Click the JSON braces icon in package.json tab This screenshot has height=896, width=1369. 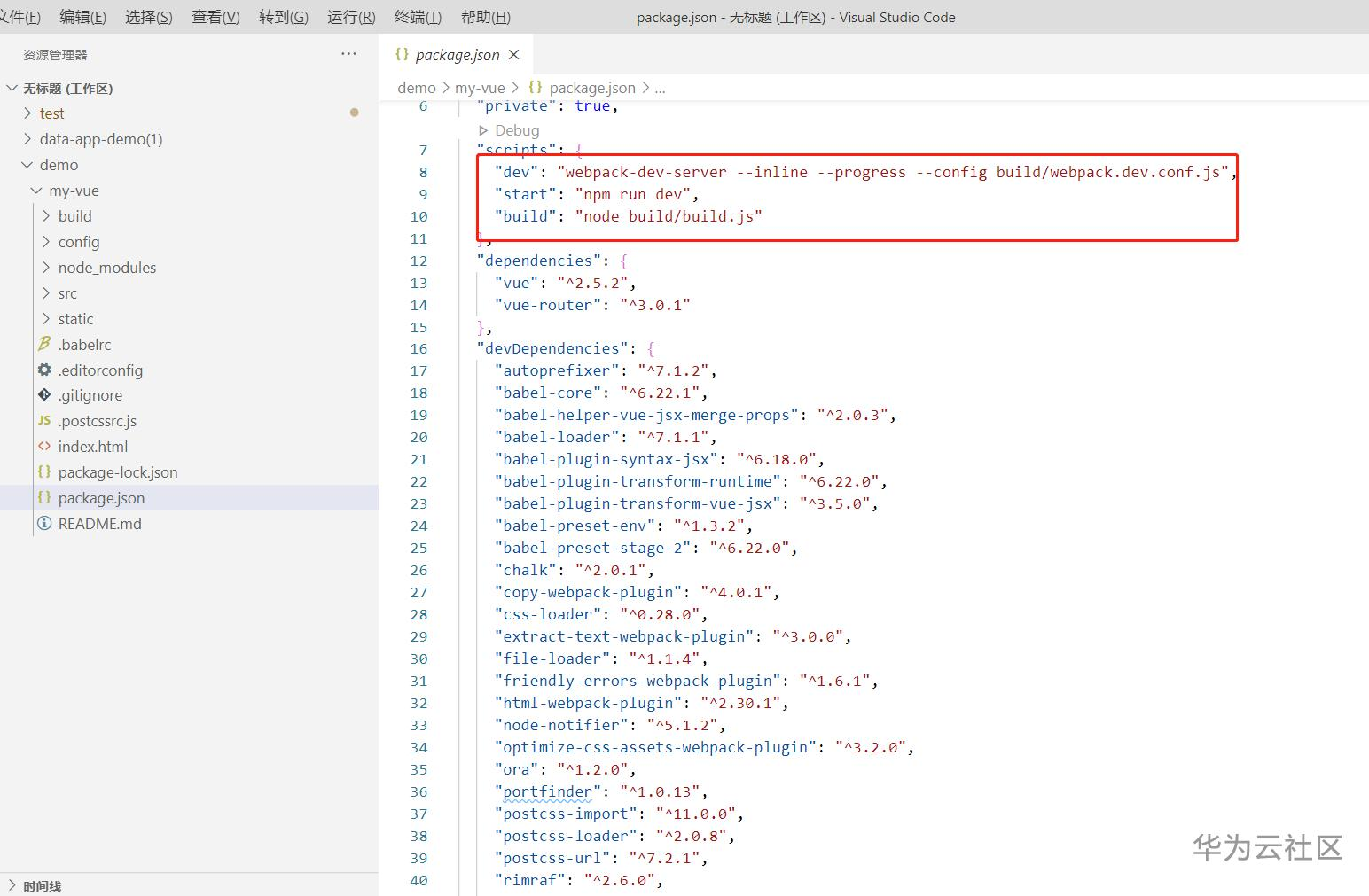402,54
